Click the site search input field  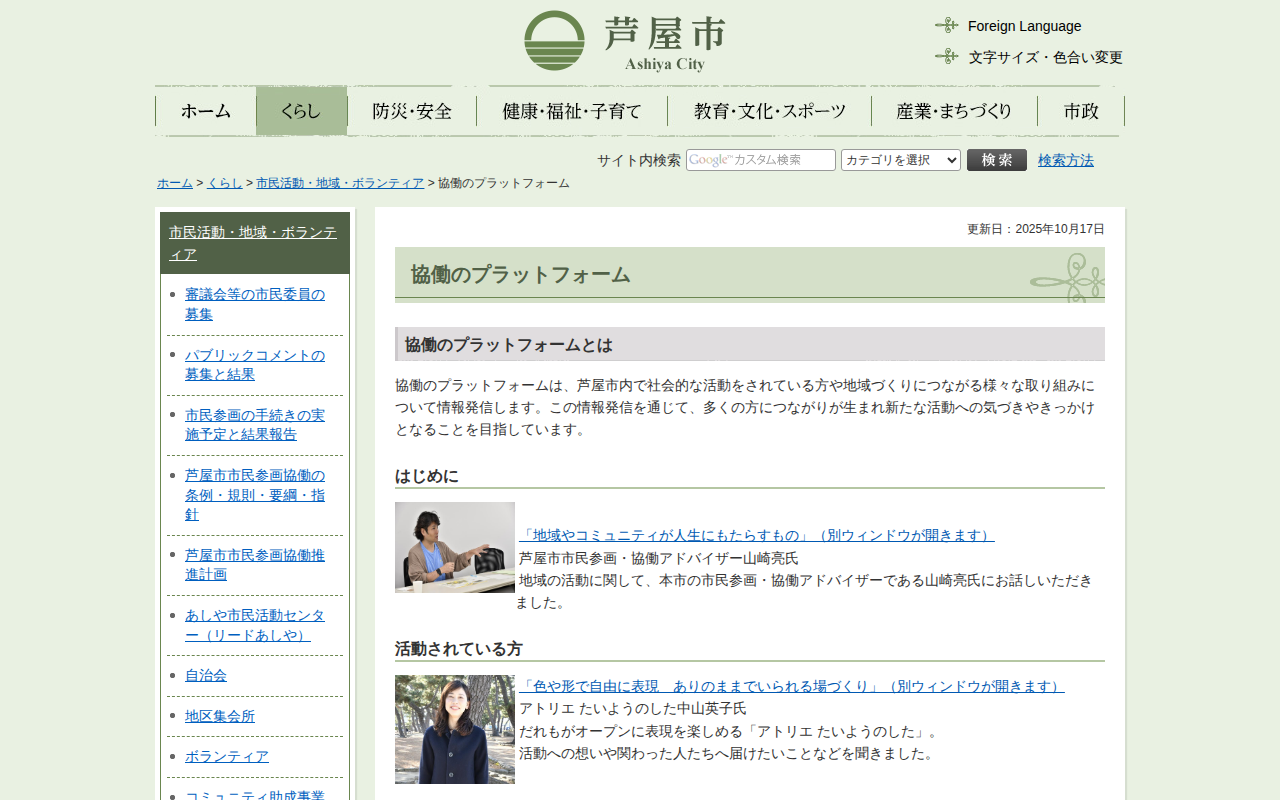[760, 160]
